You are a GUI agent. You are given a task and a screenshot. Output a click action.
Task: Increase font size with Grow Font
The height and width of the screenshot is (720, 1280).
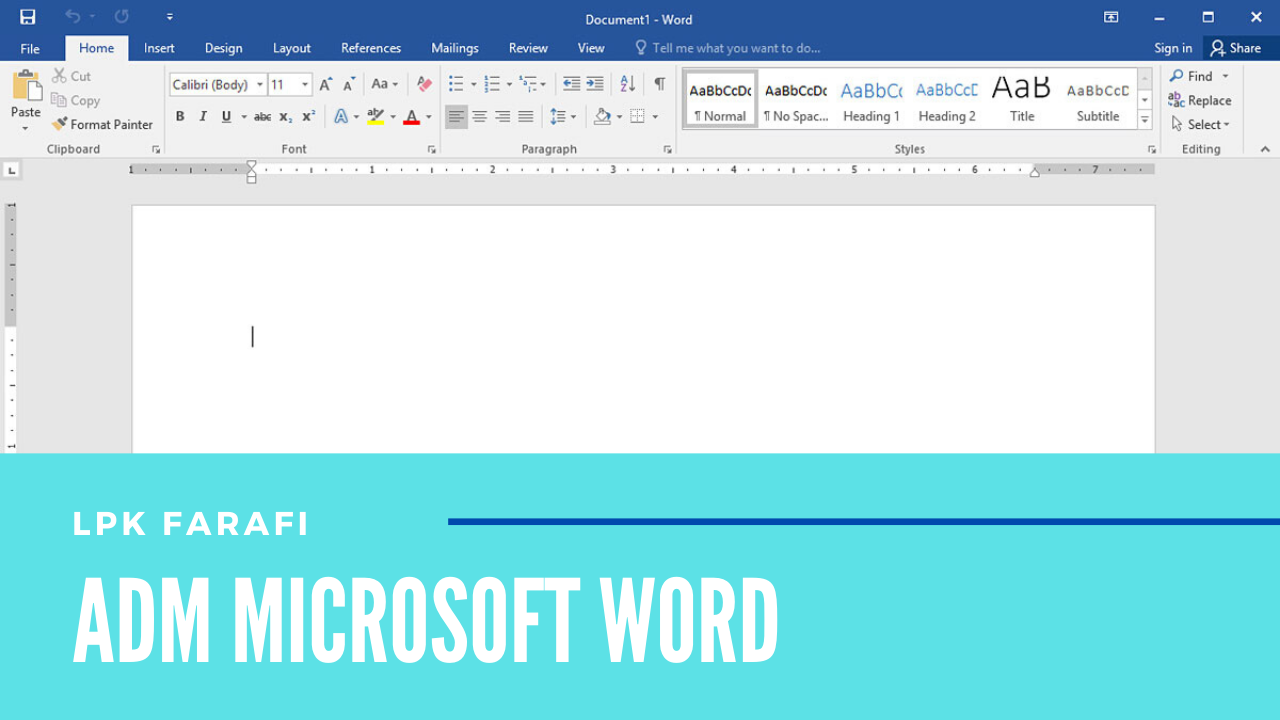[x=326, y=85]
